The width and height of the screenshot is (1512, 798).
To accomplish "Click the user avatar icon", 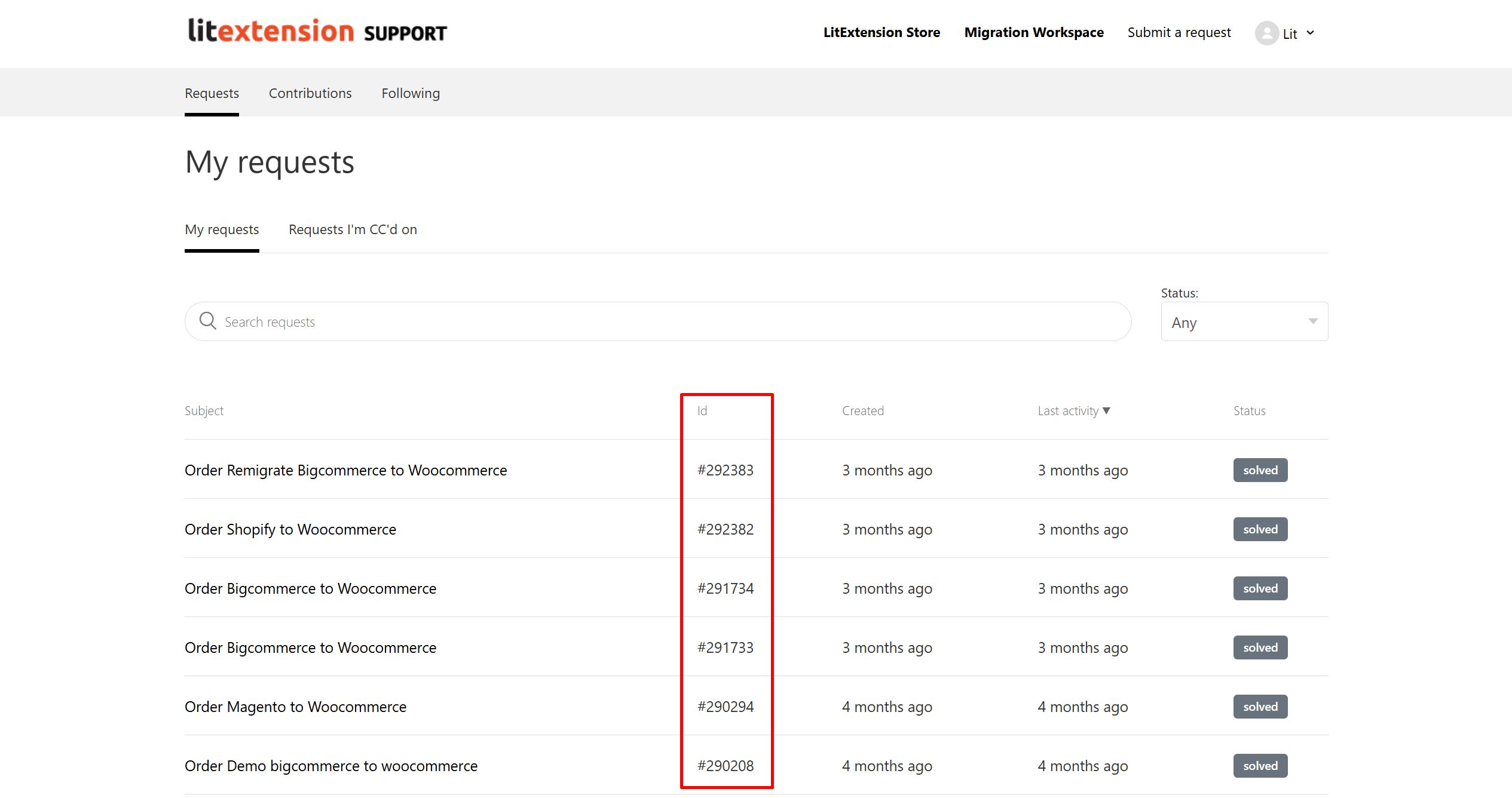I will (x=1266, y=33).
